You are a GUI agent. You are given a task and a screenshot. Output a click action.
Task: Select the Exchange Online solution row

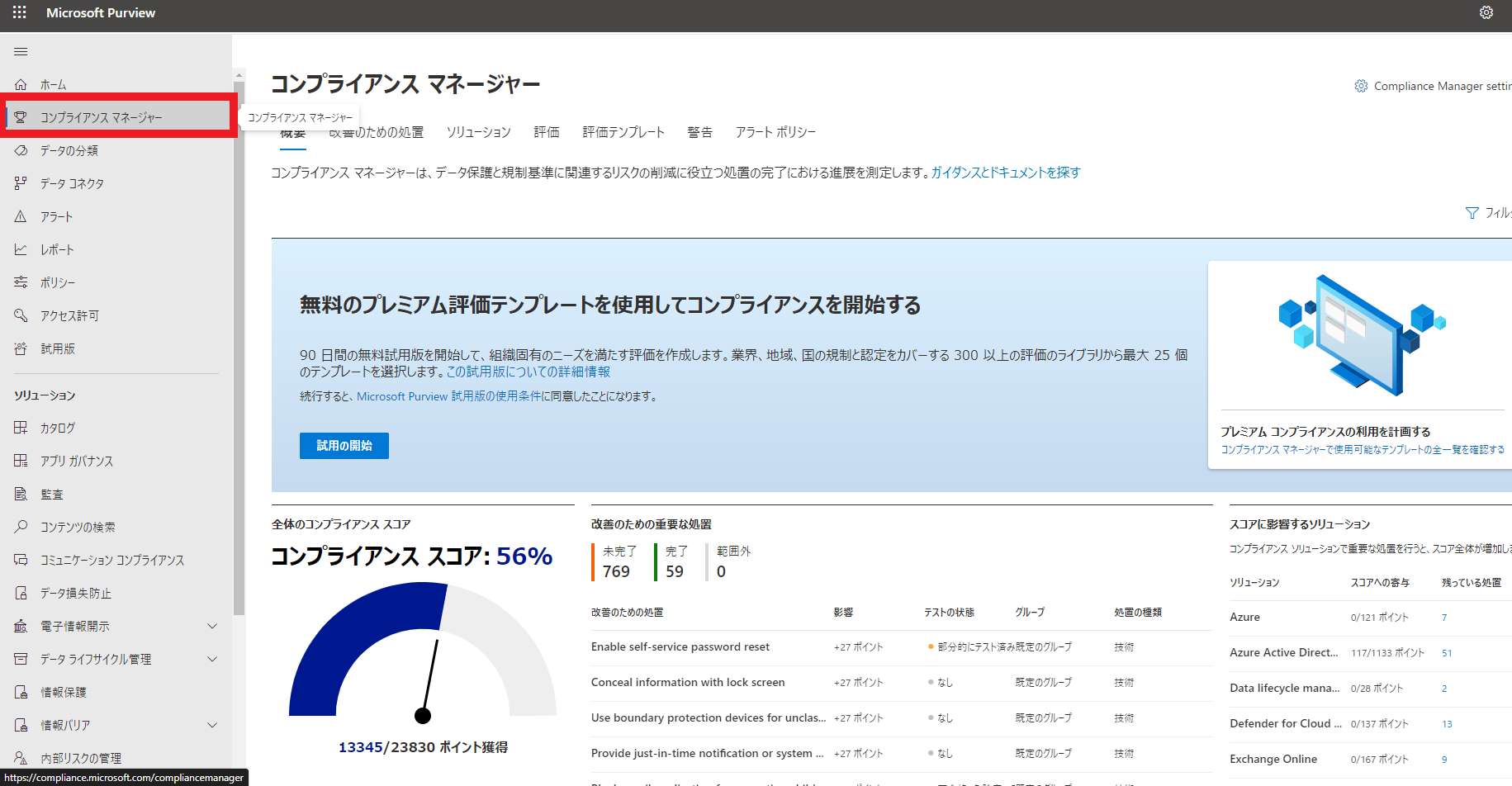tap(1371, 760)
